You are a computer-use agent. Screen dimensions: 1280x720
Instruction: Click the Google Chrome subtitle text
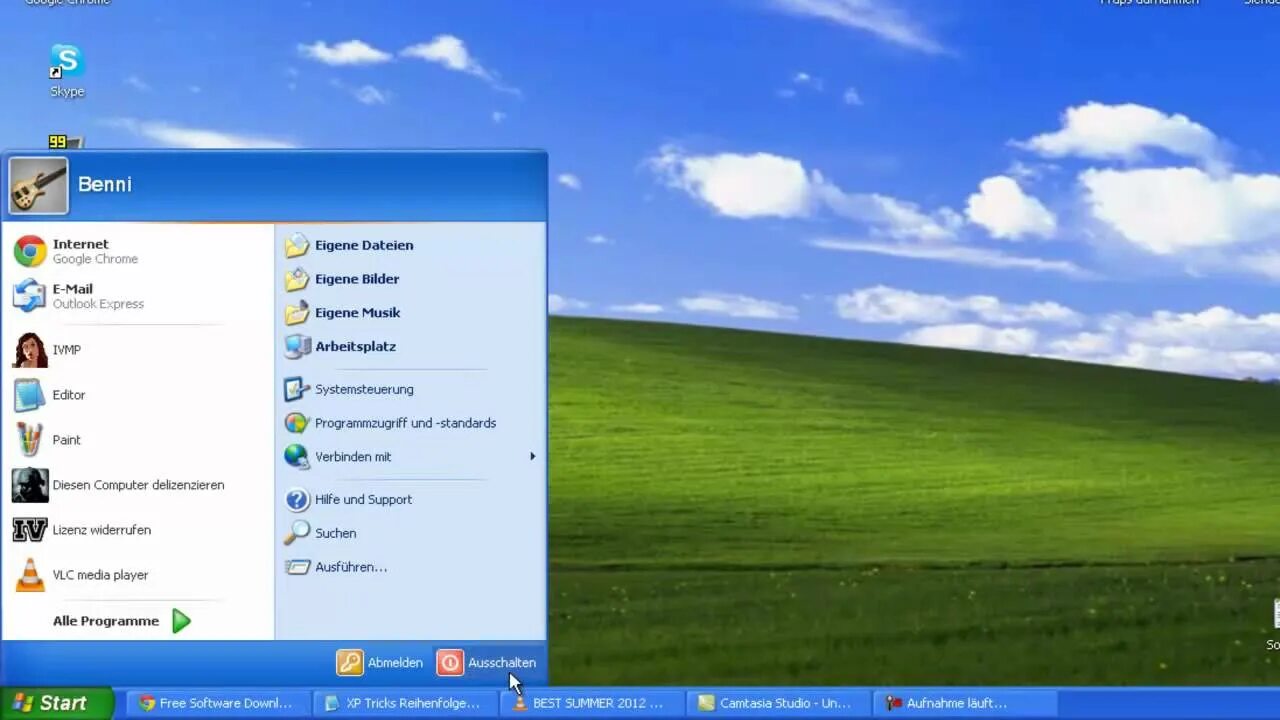[95, 259]
